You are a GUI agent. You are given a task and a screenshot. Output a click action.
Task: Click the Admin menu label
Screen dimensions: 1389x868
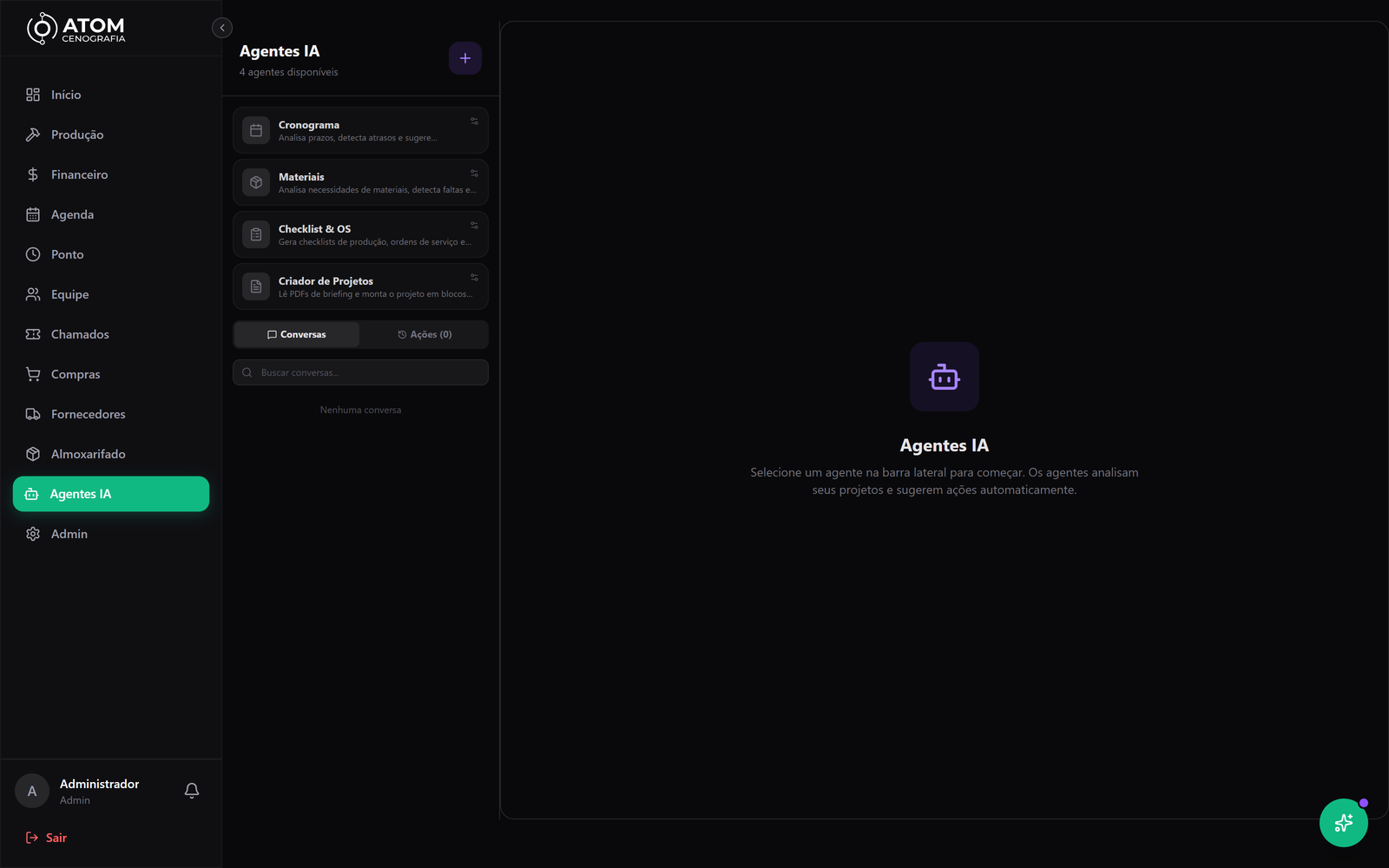tap(69, 534)
